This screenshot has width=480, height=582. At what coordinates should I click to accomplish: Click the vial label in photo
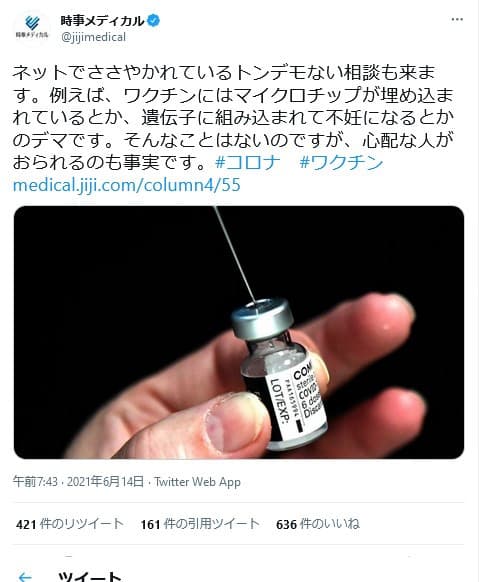coord(295,399)
